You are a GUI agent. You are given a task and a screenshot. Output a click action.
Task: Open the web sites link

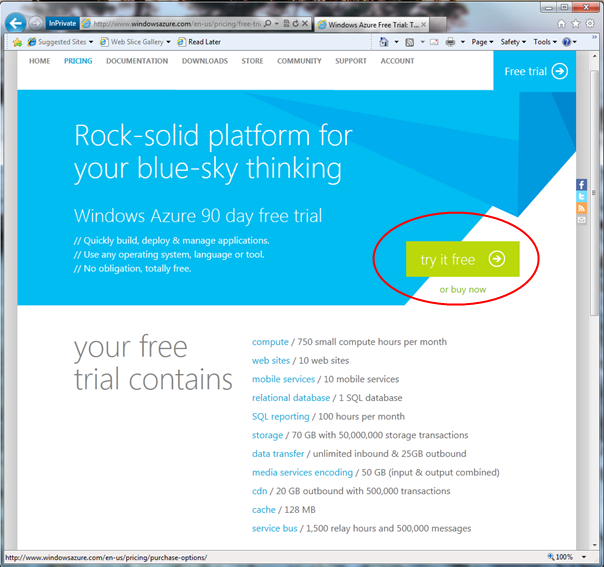pyautogui.click(x=271, y=361)
